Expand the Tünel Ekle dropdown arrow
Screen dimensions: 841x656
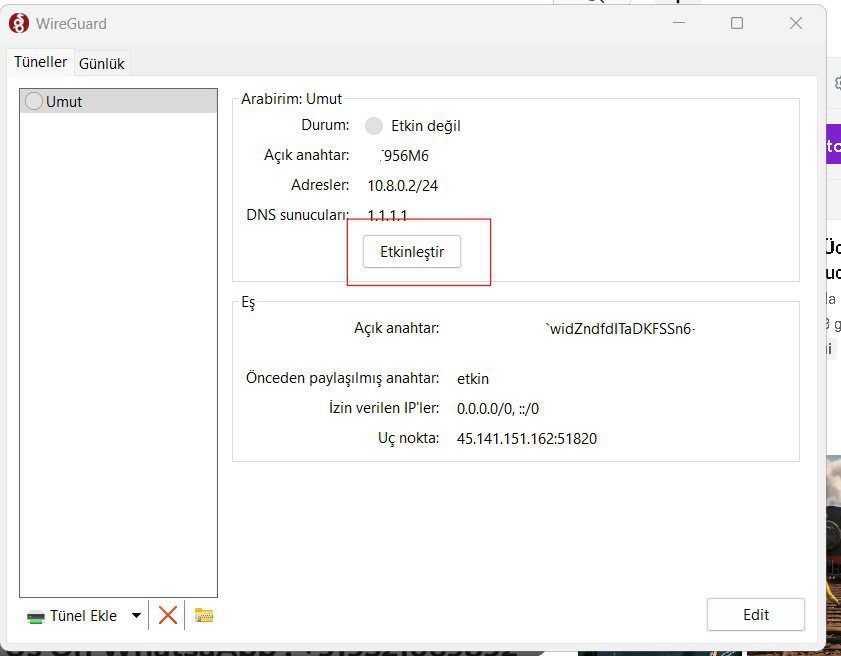[136, 616]
